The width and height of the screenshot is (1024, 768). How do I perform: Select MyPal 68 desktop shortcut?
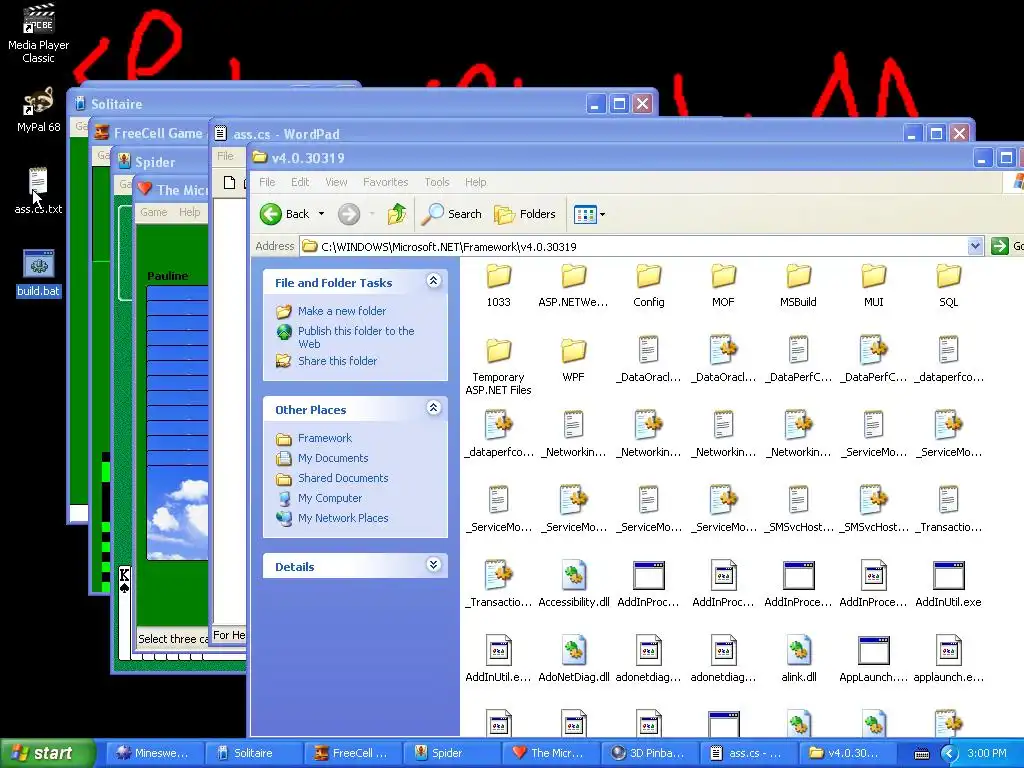(x=39, y=110)
